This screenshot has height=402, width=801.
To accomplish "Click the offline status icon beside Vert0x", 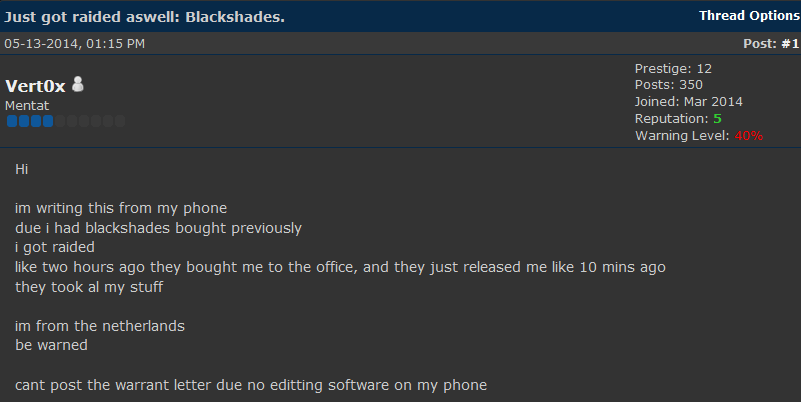I will (79, 86).
